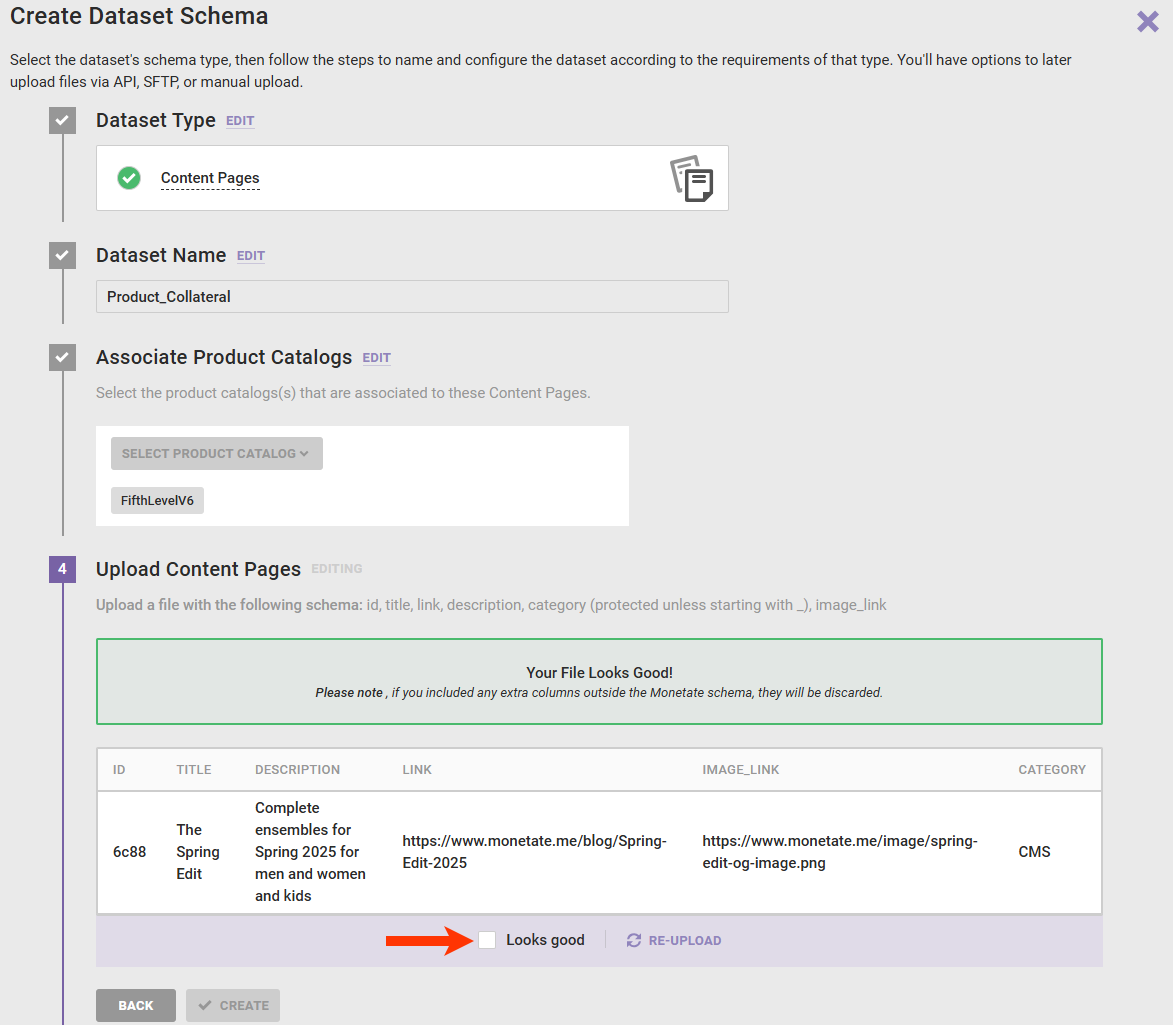Edit the Associate Product Catalogs step
This screenshot has height=1025, width=1173.
click(x=377, y=358)
